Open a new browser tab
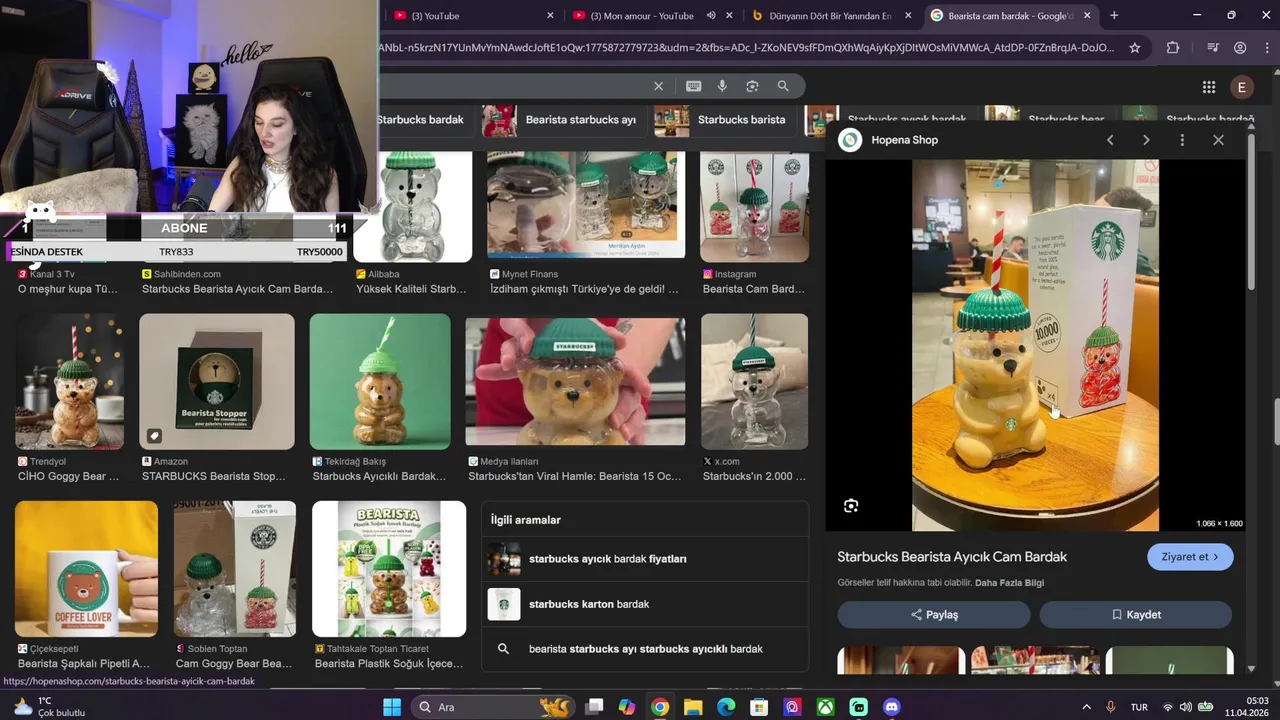Viewport: 1280px width, 720px height. pos(1114,15)
